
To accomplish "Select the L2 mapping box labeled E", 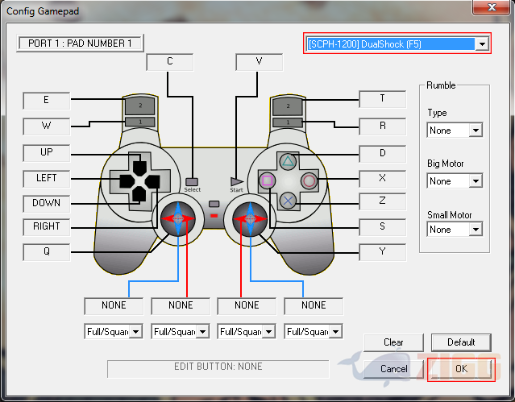I will pos(46,101).
